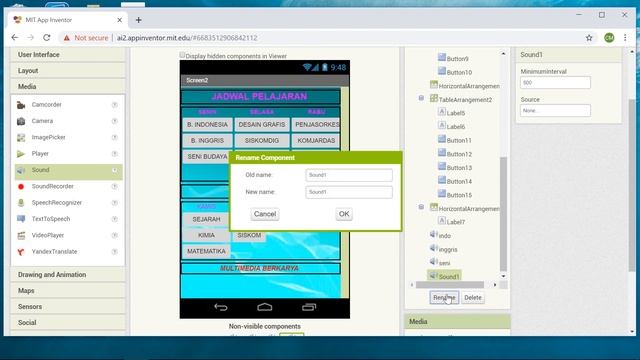Go back with browser back arrow
This screenshot has height=360, width=640.
coord(15,38)
